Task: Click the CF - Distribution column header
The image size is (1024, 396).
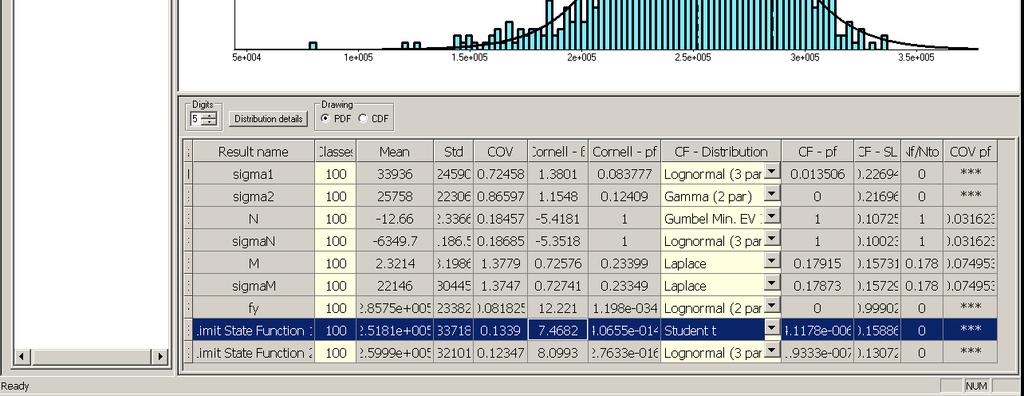Action: [721, 152]
